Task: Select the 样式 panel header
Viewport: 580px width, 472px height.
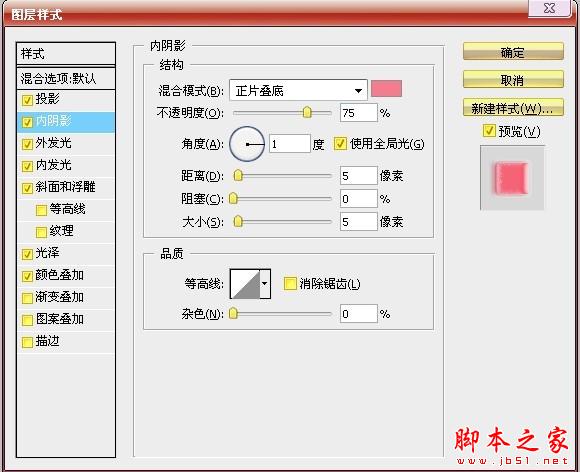Action: click(66, 54)
